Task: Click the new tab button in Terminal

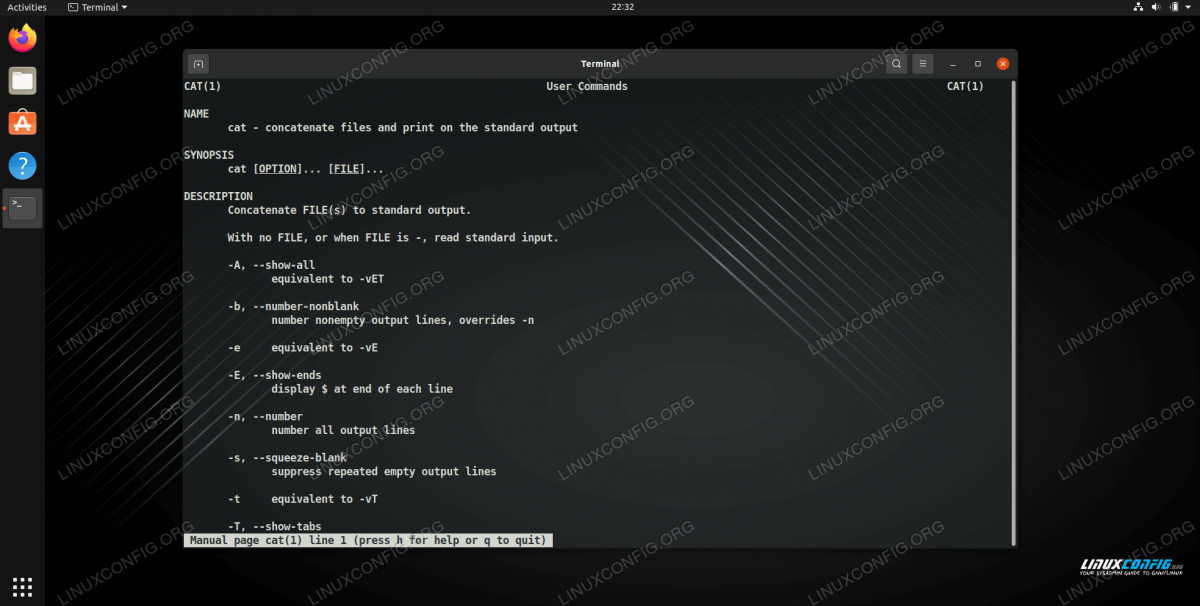Action: click(198, 64)
